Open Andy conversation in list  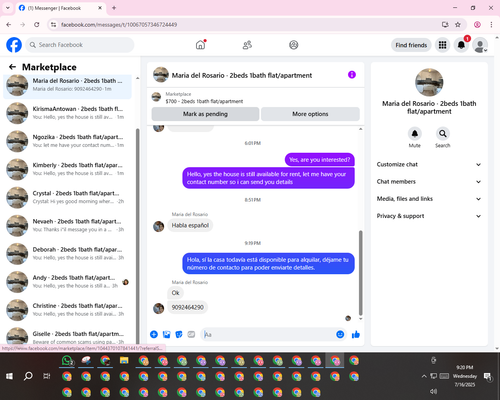[x=67, y=282]
